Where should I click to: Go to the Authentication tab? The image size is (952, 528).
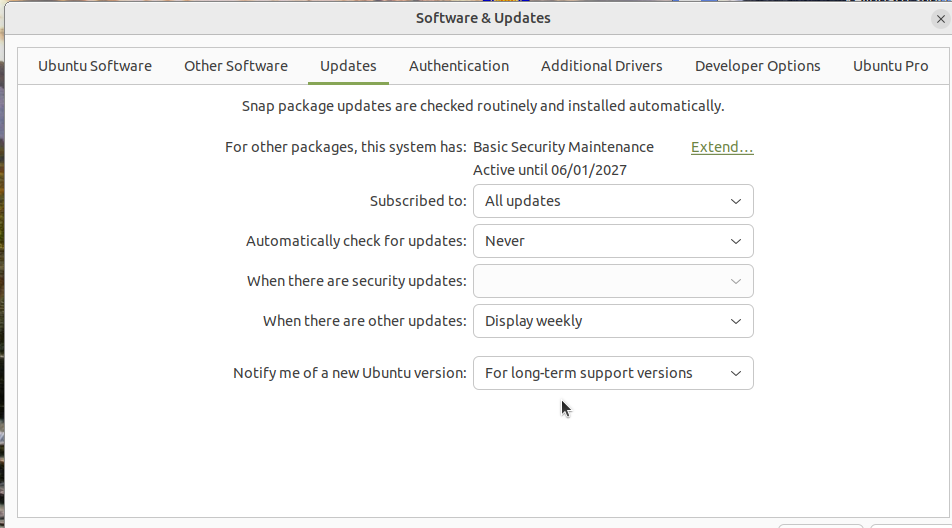point(459,66)
